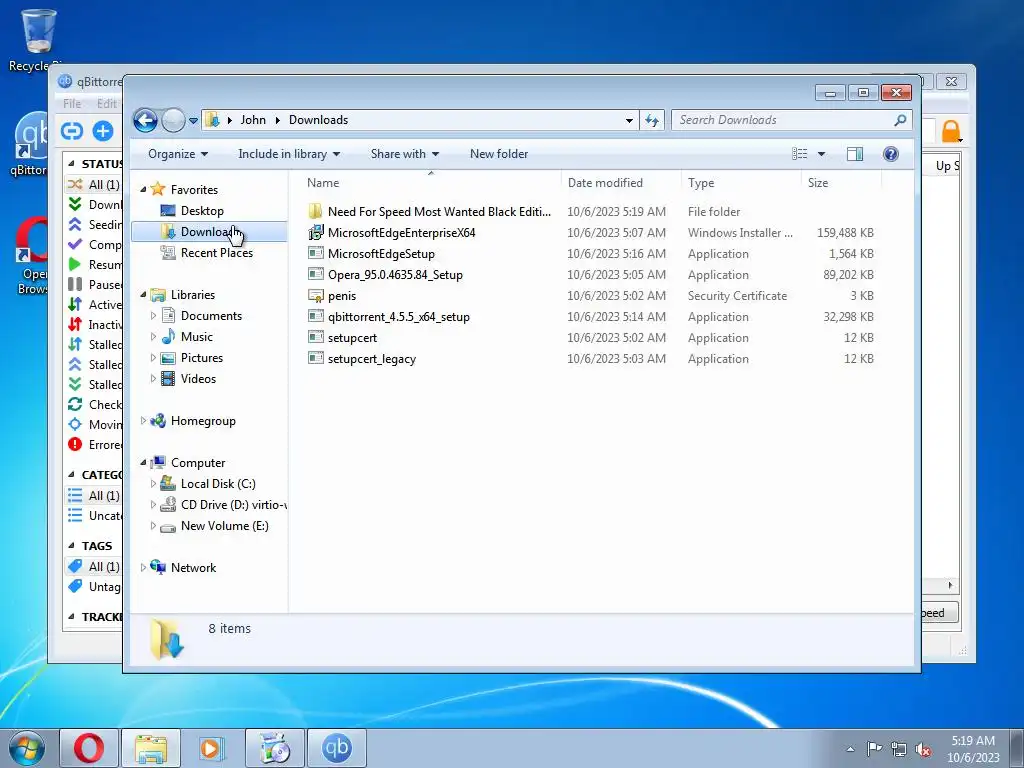Viewport: 1024px width, 768px height.
Task: Open the Pictures library
Action: [x=202, y=358]
